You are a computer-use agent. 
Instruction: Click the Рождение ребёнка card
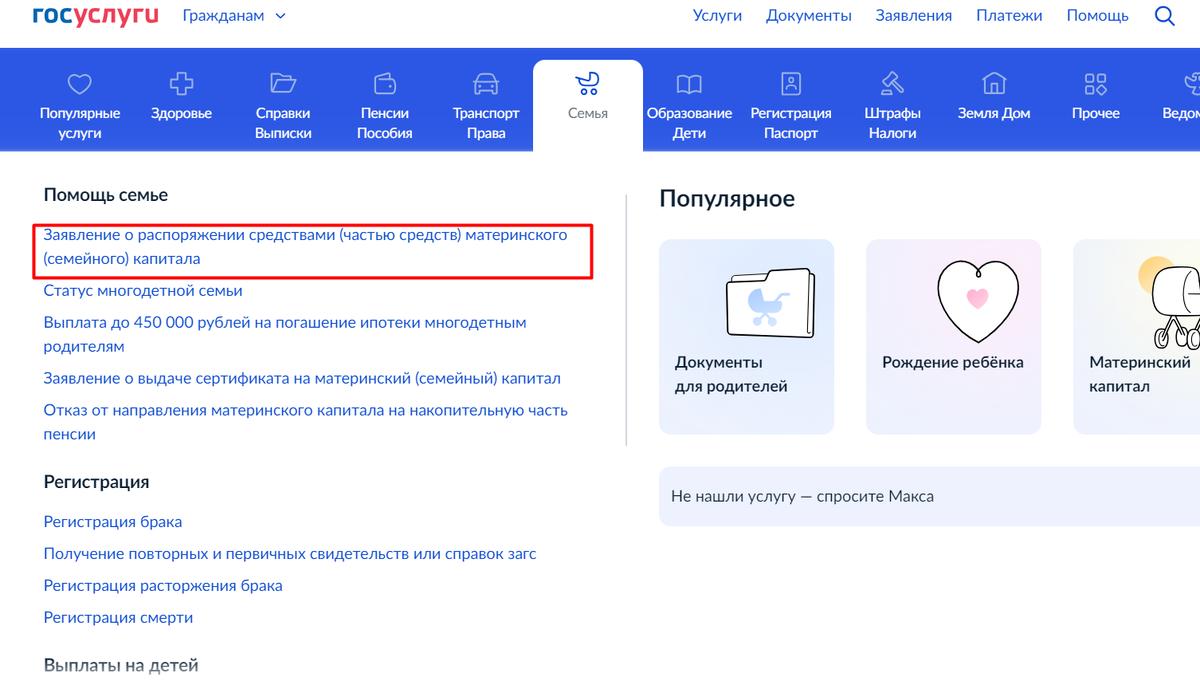(953, 336)
